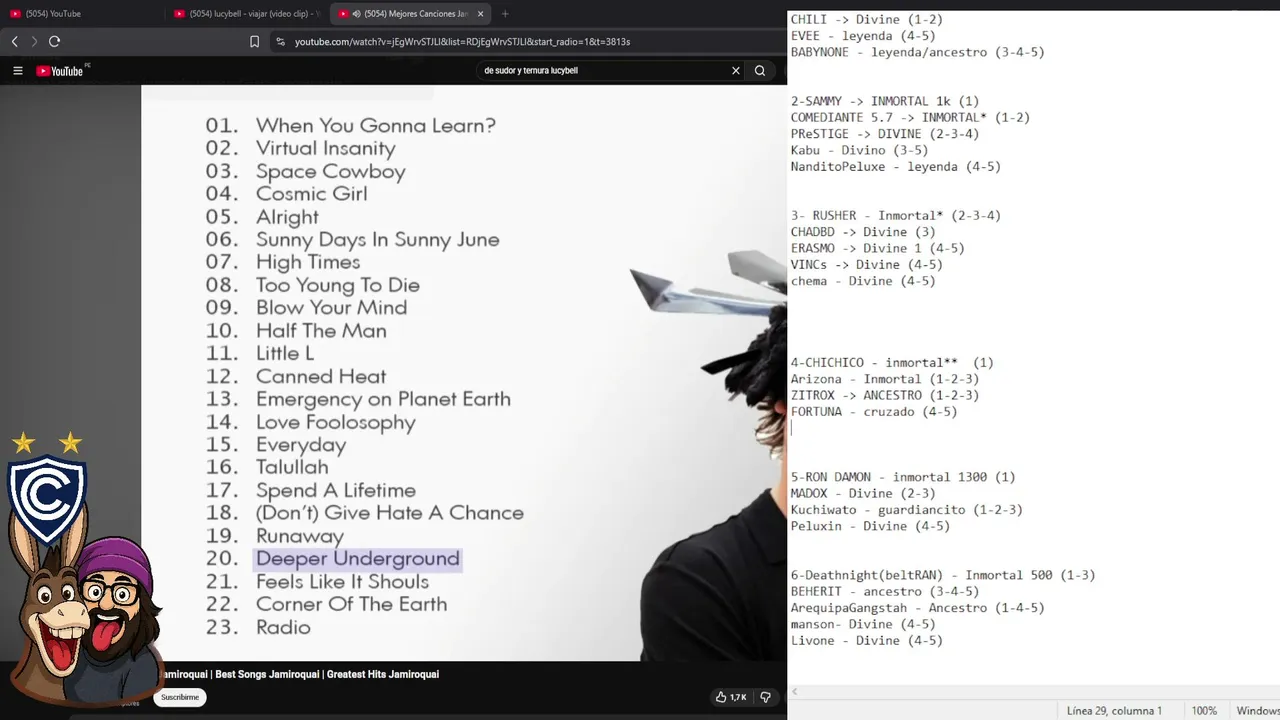Click Notepad line 'EVEE - leyenda (4-5)'

(x=863, y=35)
